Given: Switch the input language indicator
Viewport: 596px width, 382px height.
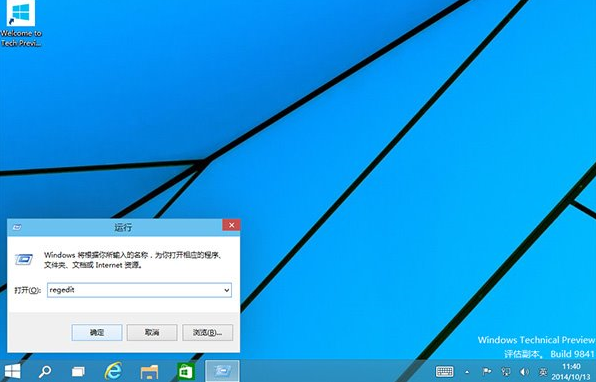Looking at the screenshot, I should (544, 371).
